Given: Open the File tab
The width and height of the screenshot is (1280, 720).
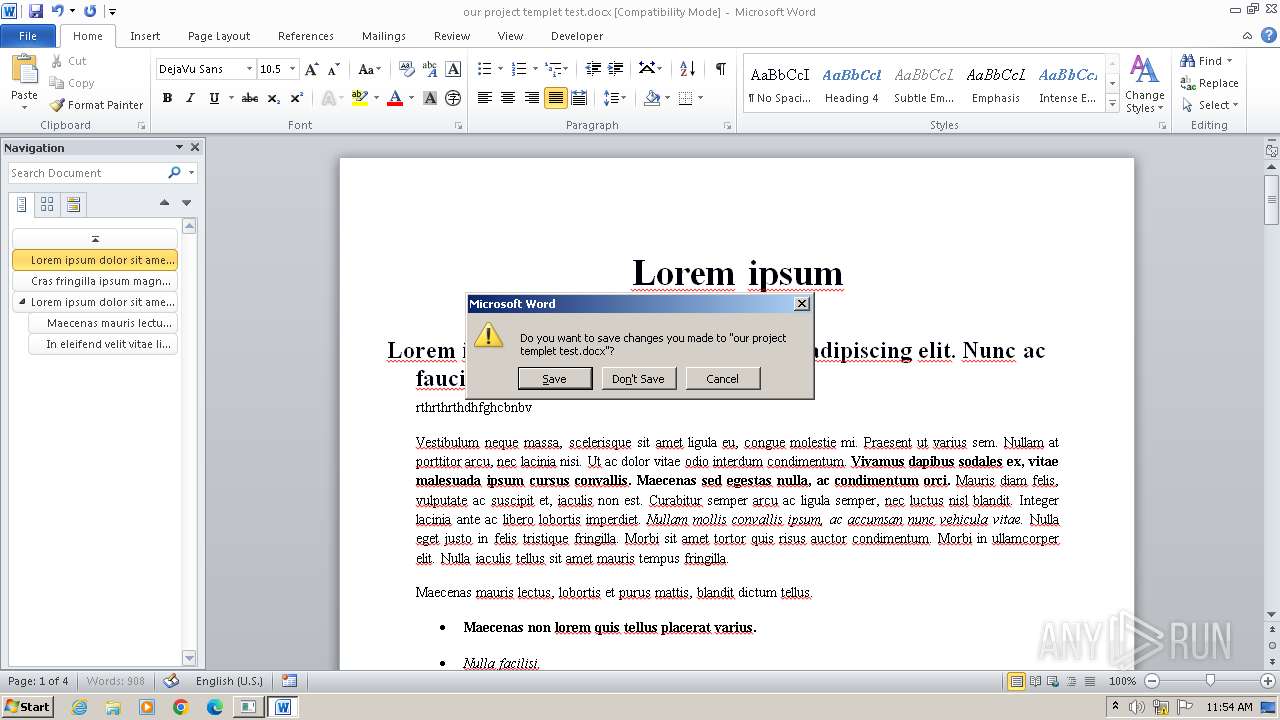Looking at the screenshot, I should 28,36.
